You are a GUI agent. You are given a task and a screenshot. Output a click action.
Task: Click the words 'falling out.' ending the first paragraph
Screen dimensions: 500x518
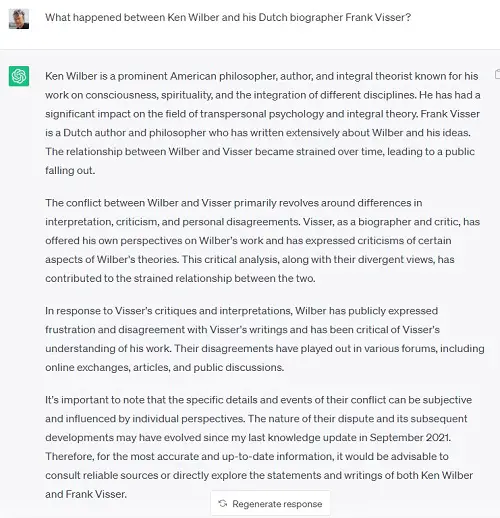point(70,170)
